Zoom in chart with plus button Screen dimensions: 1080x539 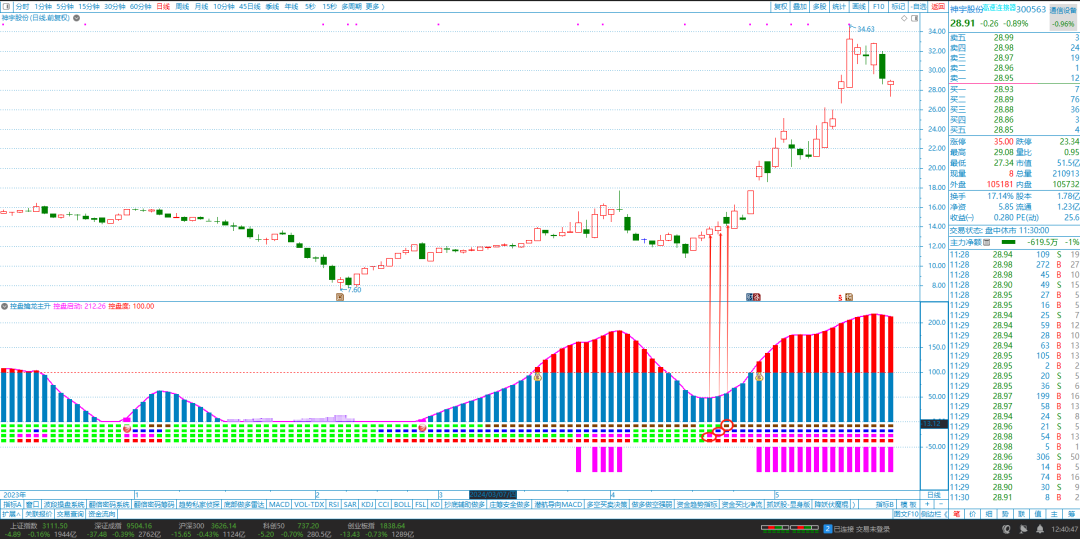point(928,504)
